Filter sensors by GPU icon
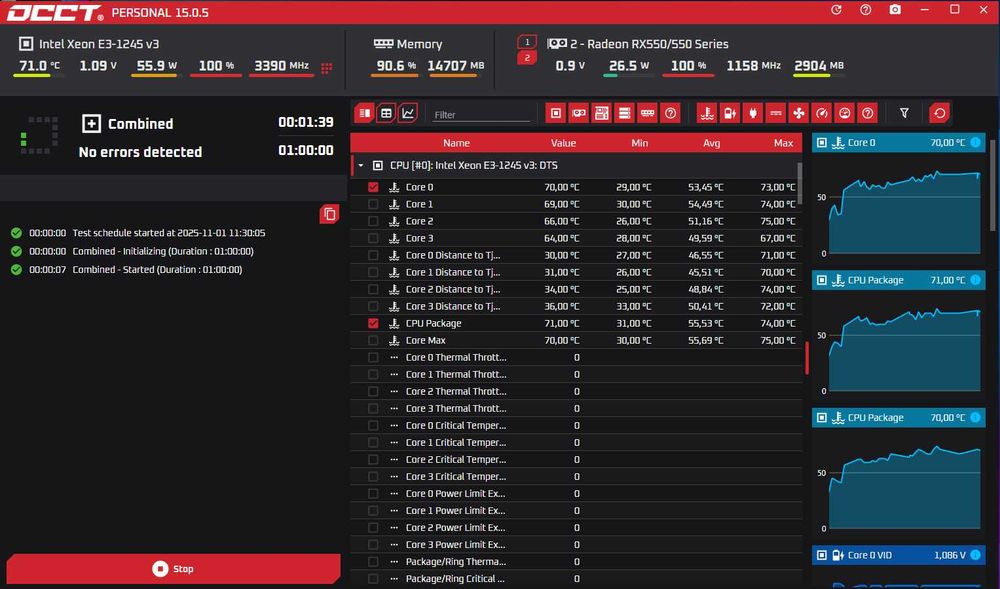 click(x=578, y=113)
